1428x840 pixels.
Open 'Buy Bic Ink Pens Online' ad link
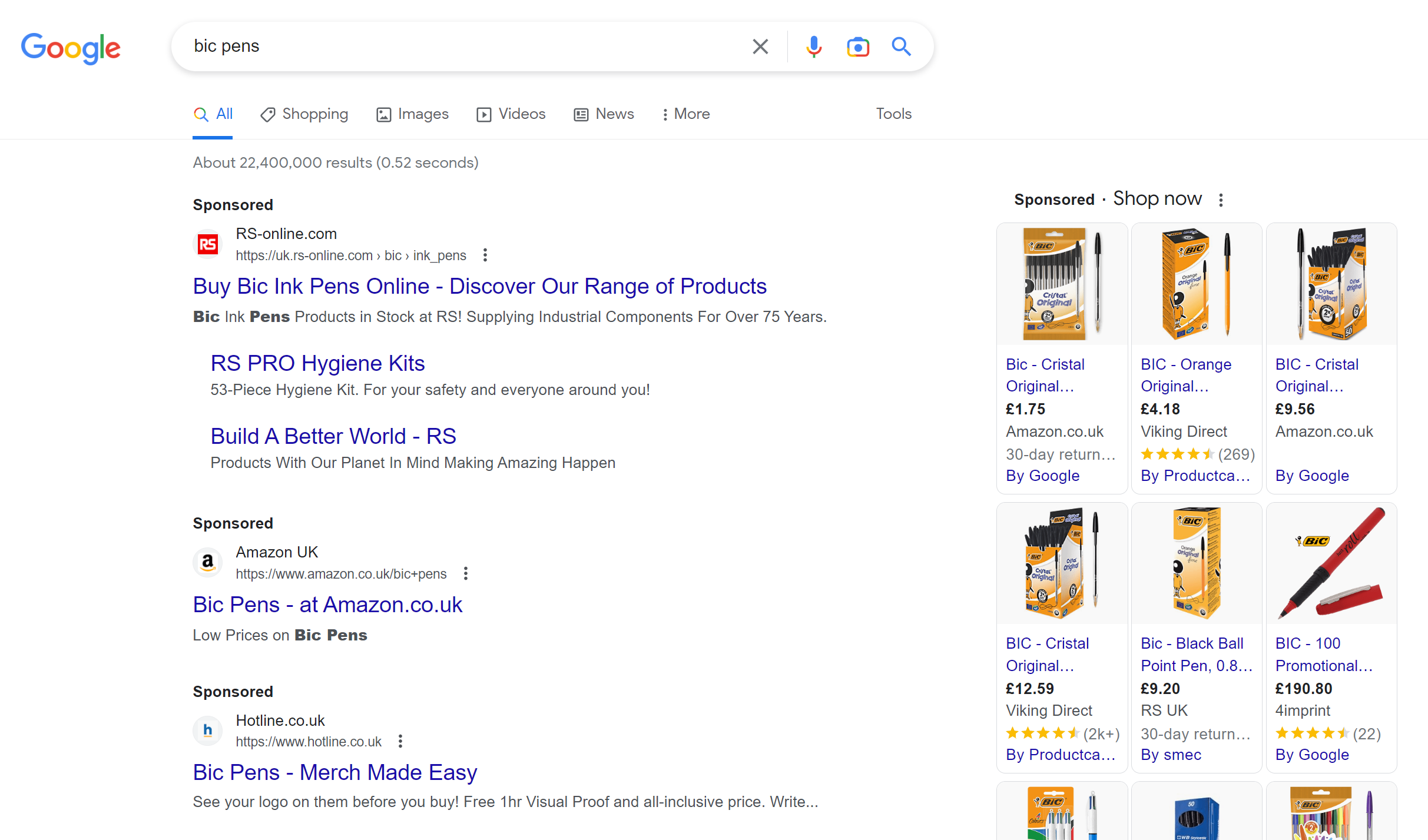tap(479, 287)
